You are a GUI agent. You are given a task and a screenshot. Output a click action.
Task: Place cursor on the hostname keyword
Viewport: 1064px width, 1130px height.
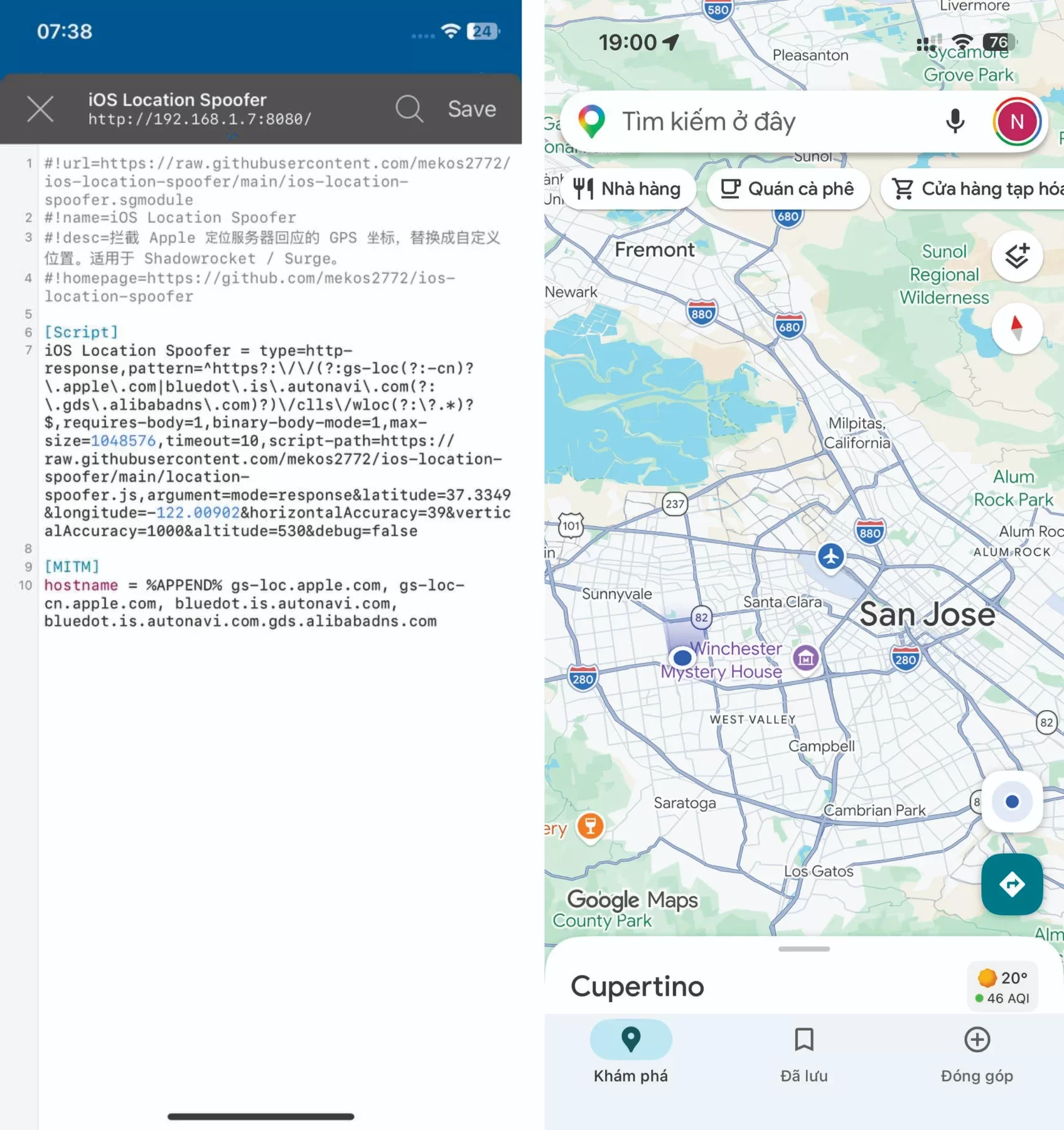(x=81, y=585)
